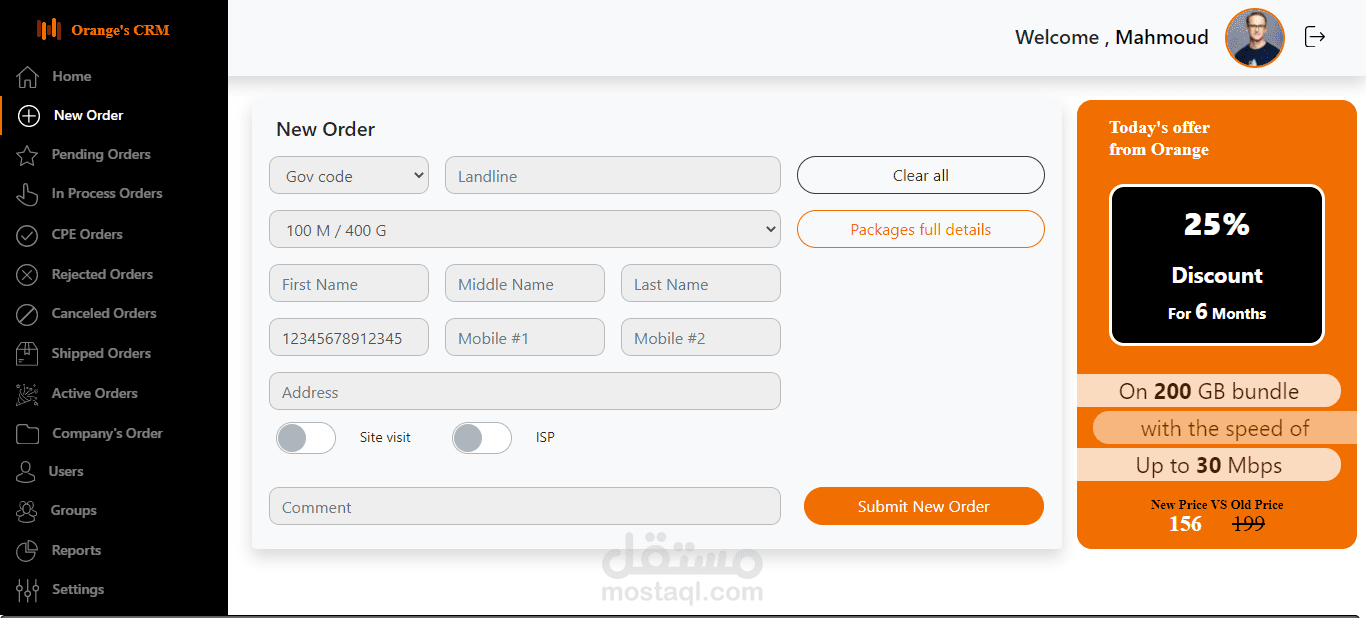The height and width of the screenshot is (618, 1366).
Task: Select Rejected Orders menu entry
Action: 102,275
